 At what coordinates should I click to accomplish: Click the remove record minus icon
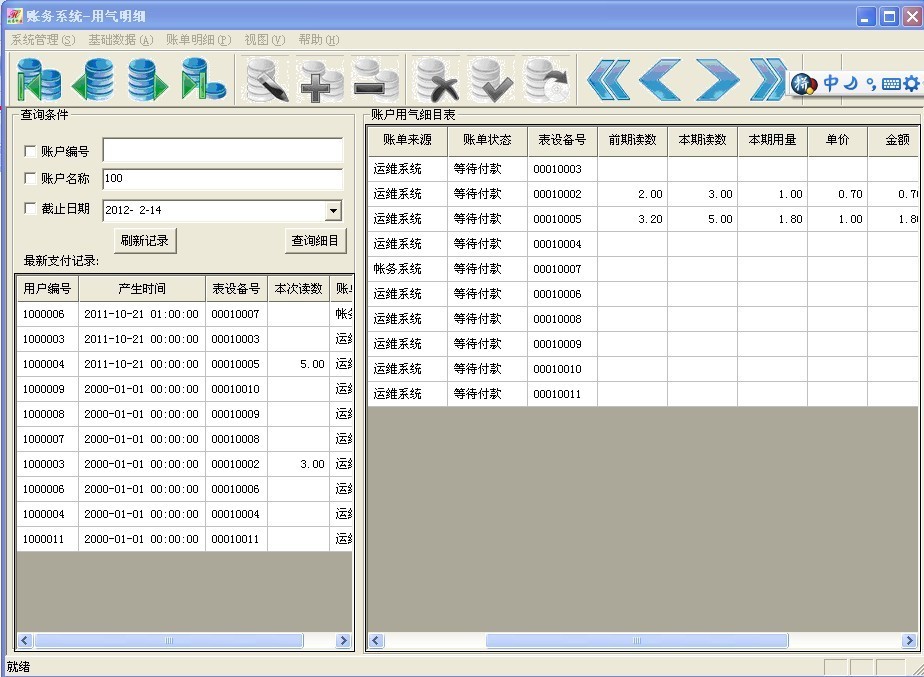tap(376, 79)
